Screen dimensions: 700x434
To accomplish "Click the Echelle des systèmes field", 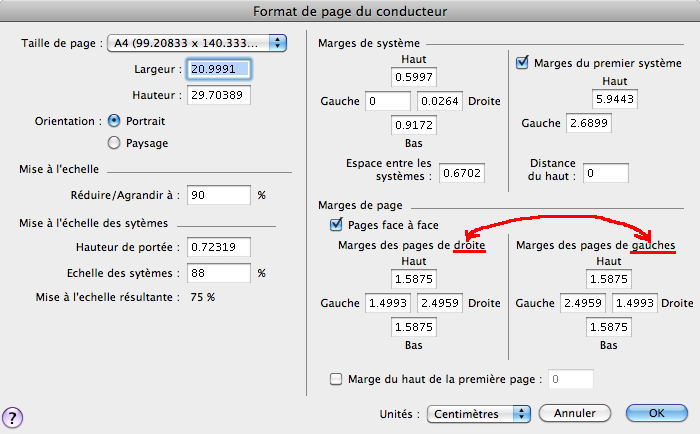I will (218, 272).
